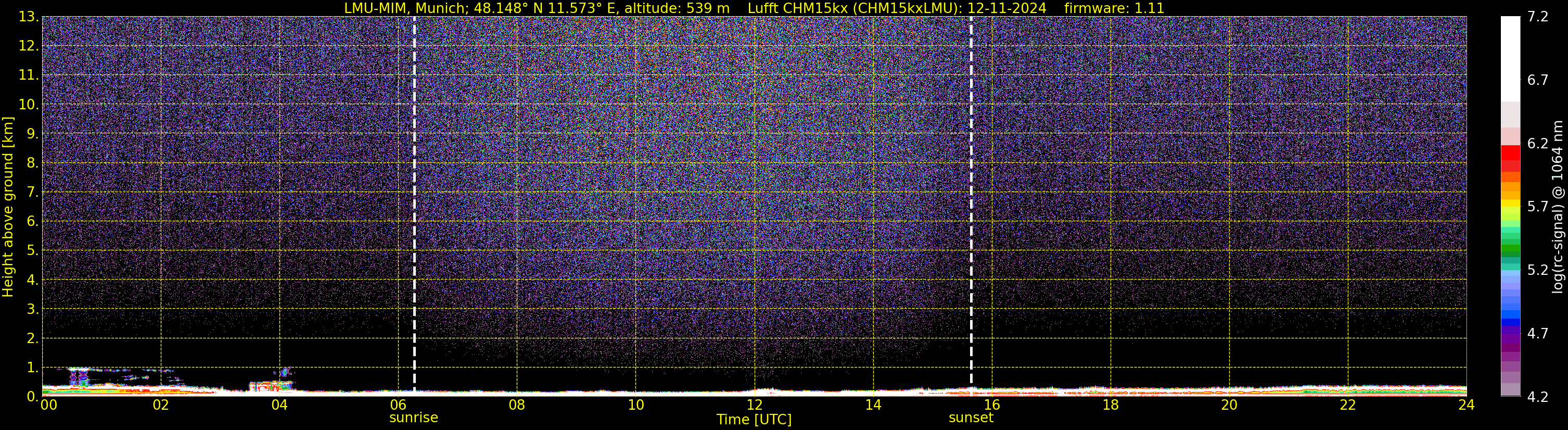Click the colorbar value '5.7'
Screen dimensions: 1568x430
(1538, 207)
